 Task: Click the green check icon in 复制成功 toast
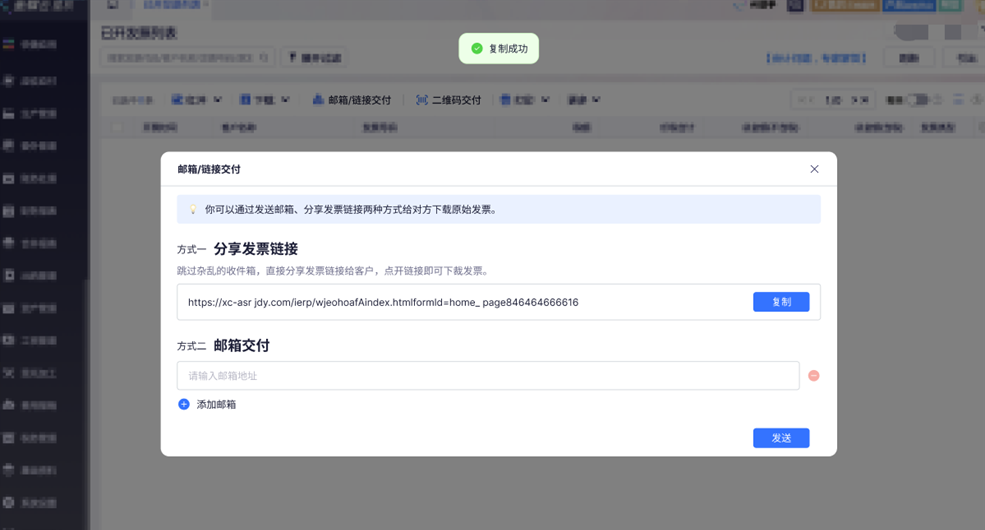pyautogui.click(x=477, y=48)
